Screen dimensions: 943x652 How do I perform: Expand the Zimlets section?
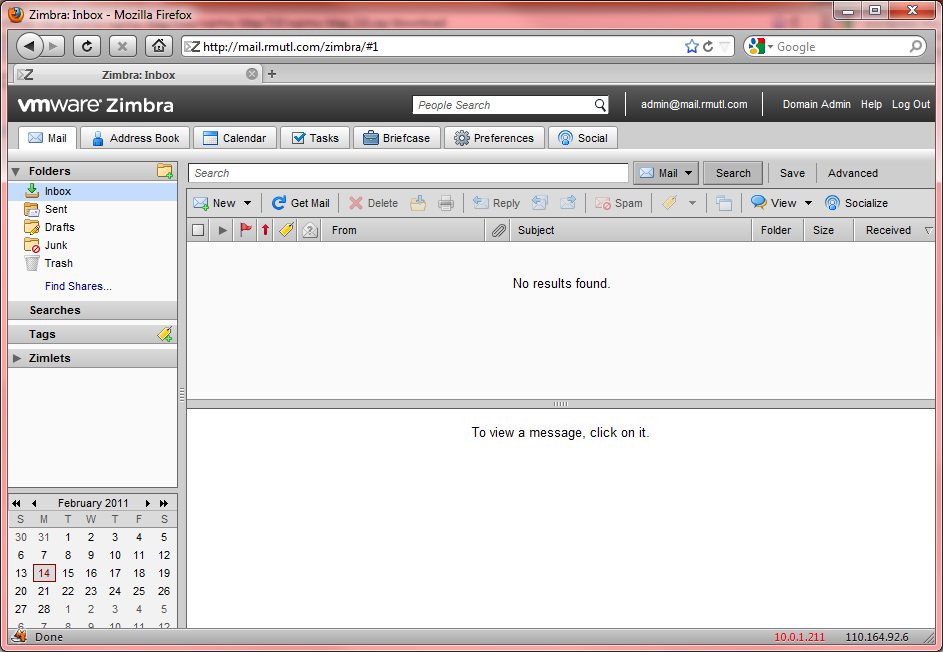click(16, 357)
